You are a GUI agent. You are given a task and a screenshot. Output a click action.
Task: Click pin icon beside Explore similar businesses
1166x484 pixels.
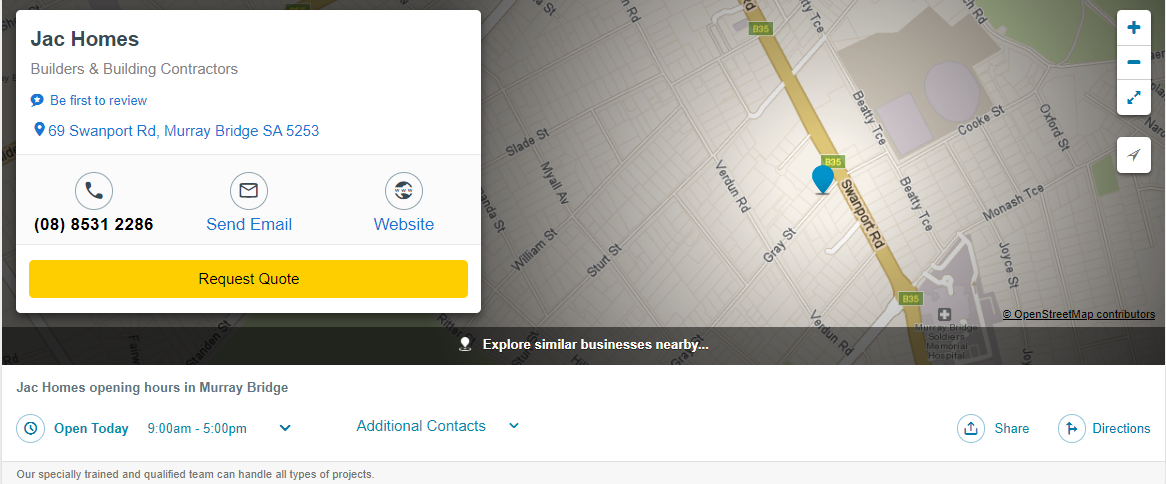[466, 344]
